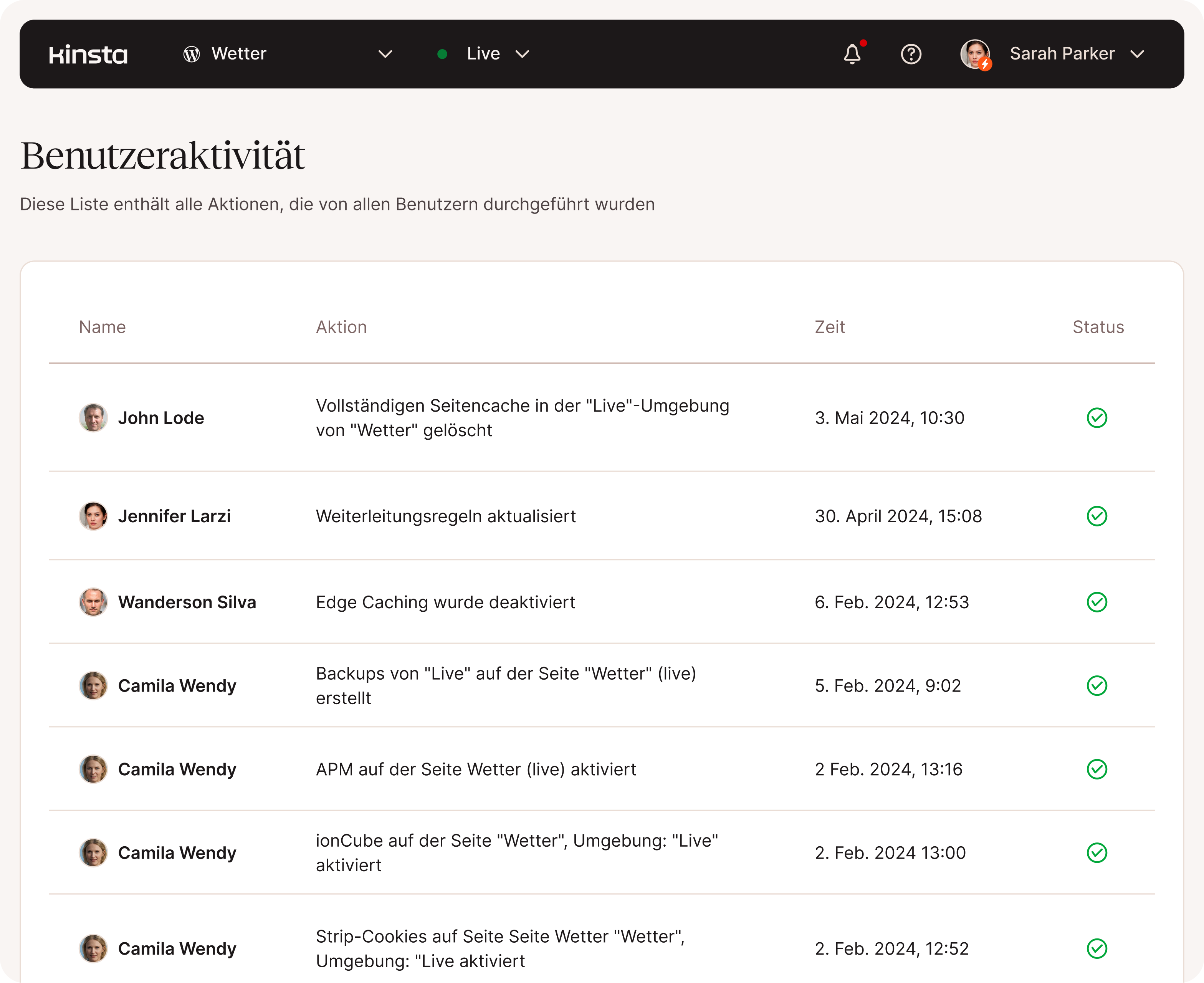Expand the Sarah Parker user menu chevron

point(1137,55)
